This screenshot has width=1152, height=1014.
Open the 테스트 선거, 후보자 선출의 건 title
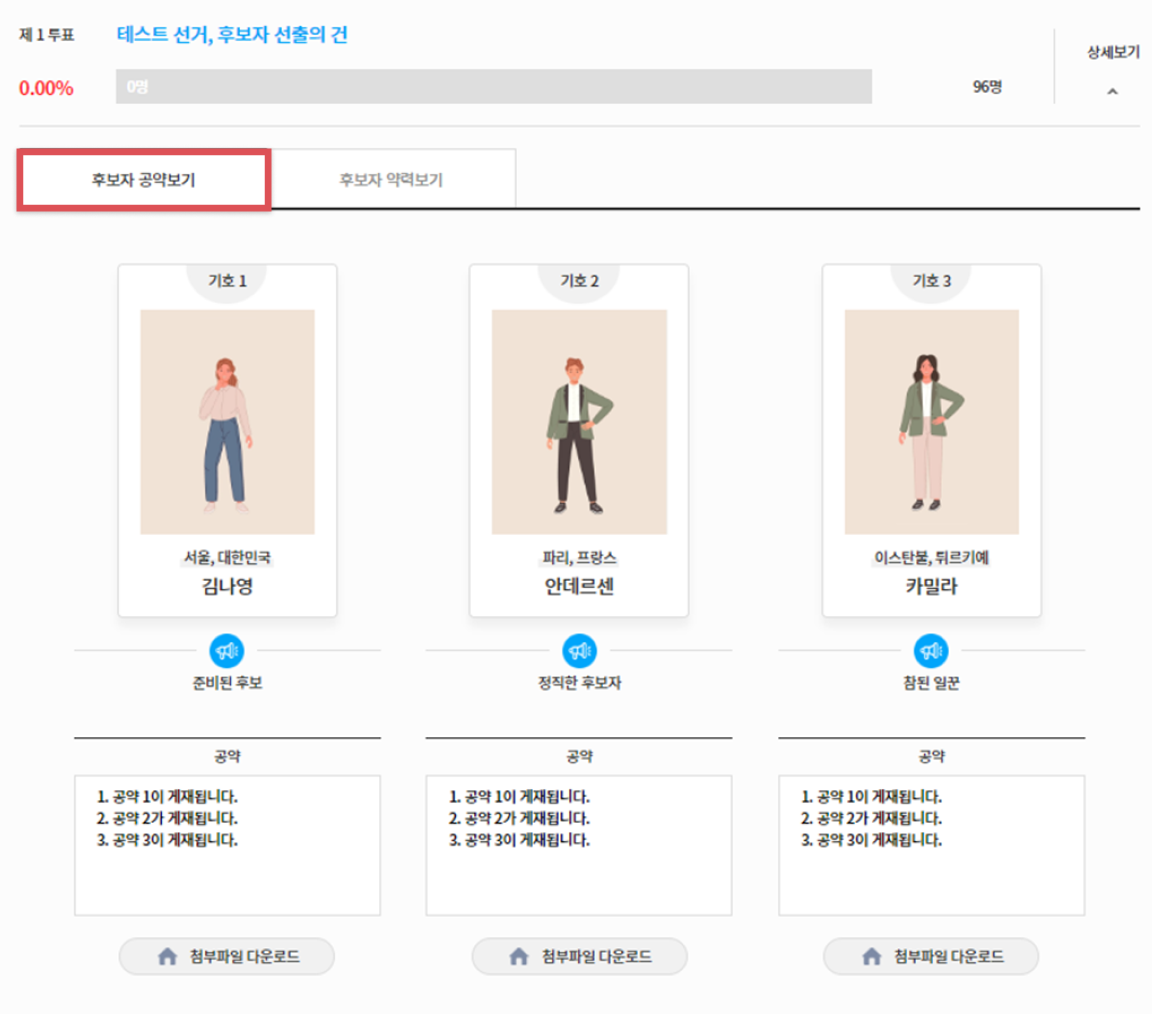click(x=232, y=35)
